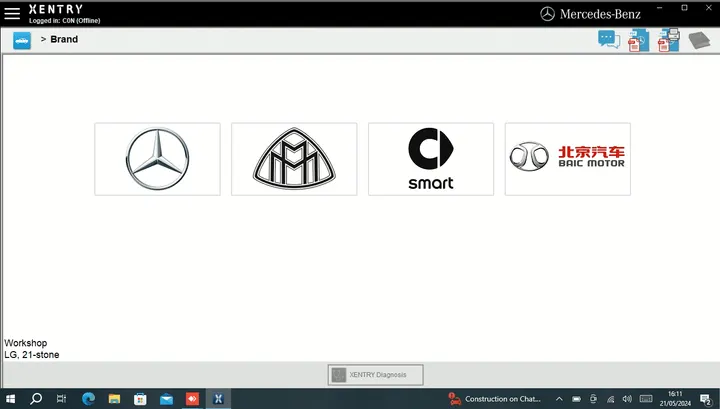Viewport: 720px width, 409px height.
Task: Choose the BAIC Motor brand tile
Action: click(x=568, y=159)
